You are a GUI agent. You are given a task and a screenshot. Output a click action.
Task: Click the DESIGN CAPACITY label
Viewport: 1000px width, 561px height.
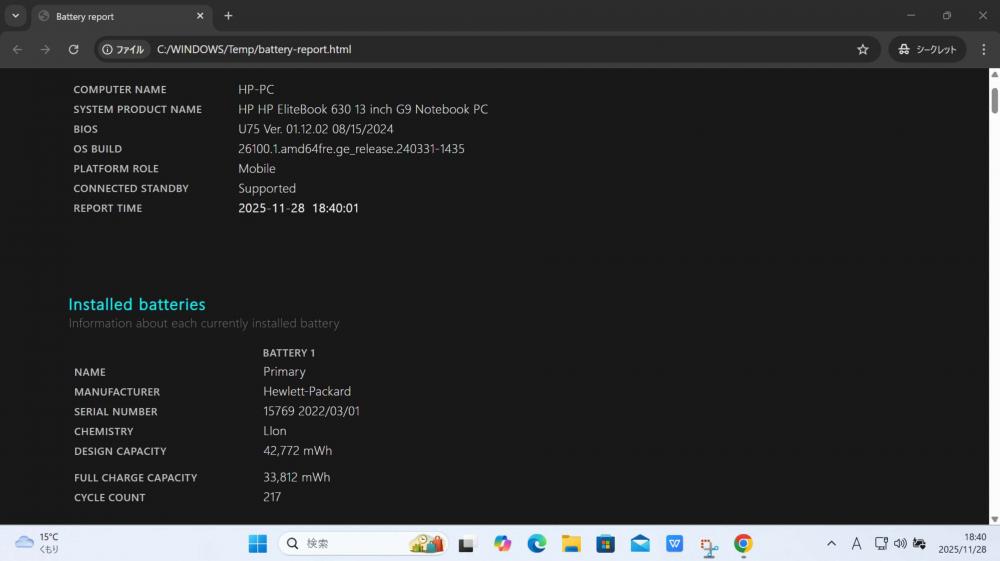pos(120,451)
